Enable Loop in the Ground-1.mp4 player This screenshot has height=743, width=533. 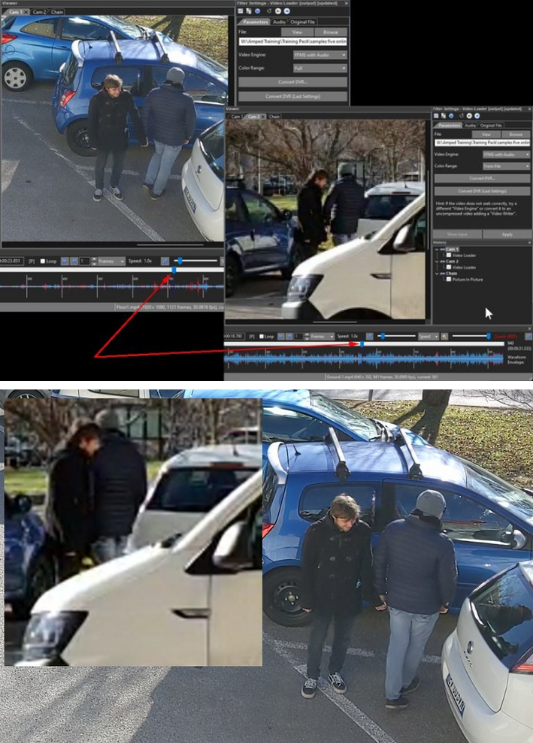pyautogui.click(x=261, y=336)
